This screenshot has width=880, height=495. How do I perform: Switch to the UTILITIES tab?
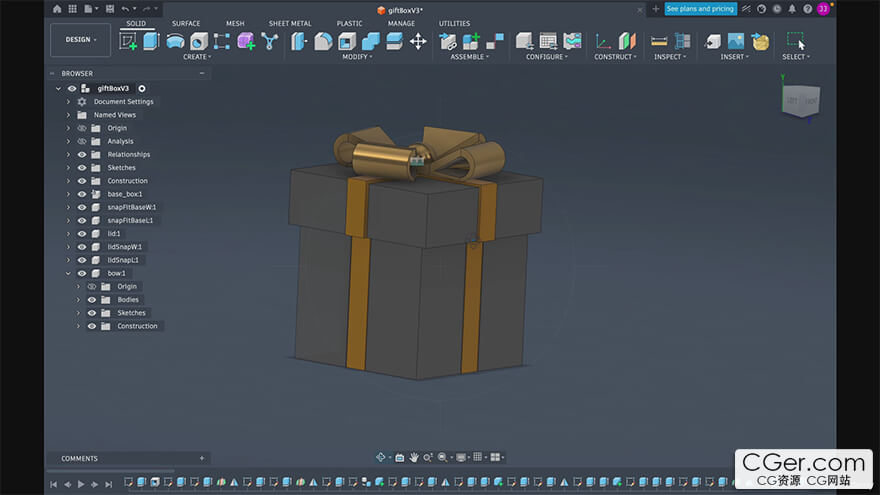454,24
